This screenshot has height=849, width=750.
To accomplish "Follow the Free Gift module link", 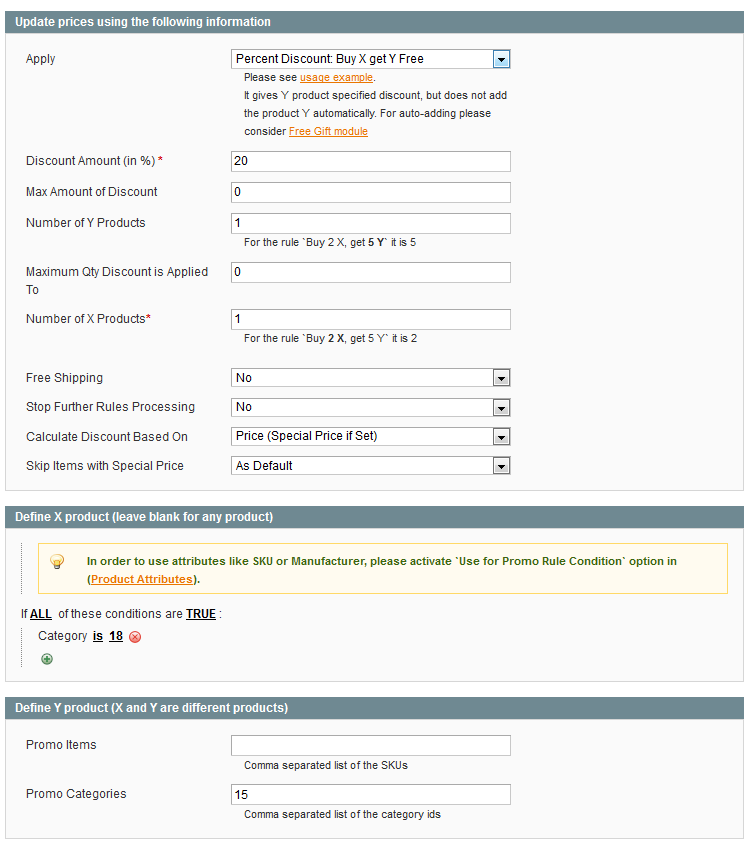I will click(x=328, y=131).
